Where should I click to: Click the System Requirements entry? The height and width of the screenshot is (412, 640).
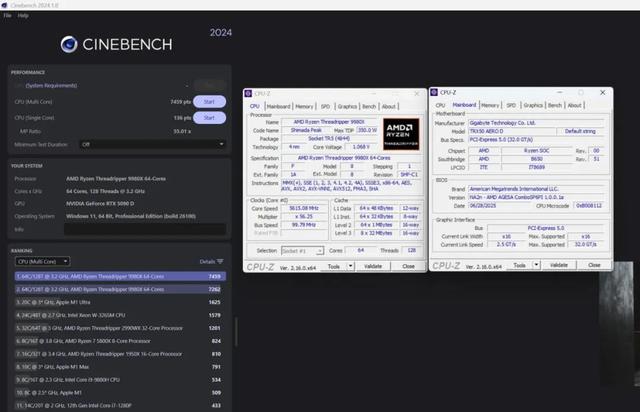51,85
